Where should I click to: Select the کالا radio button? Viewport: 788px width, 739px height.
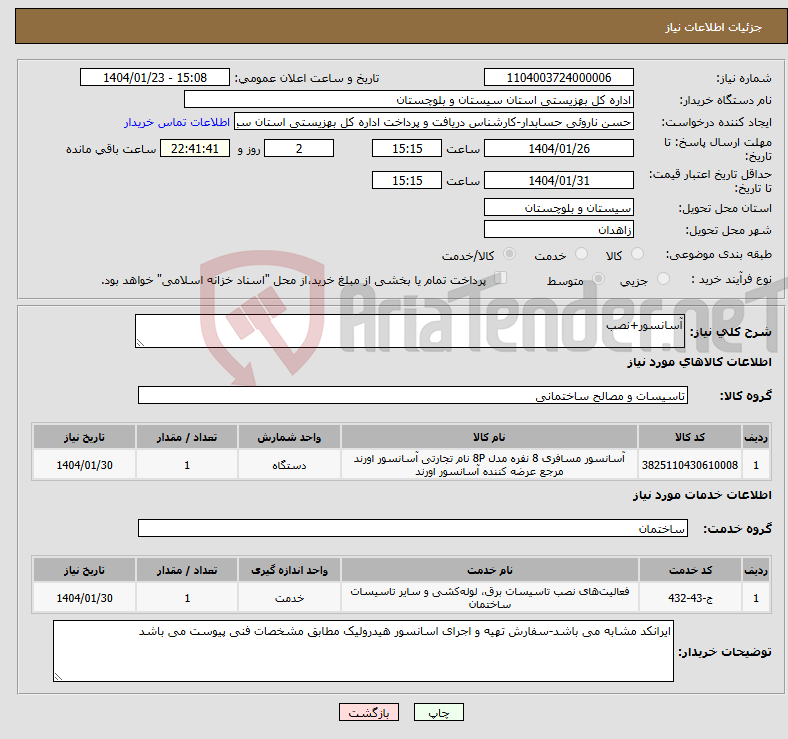(x=637, y=254)
